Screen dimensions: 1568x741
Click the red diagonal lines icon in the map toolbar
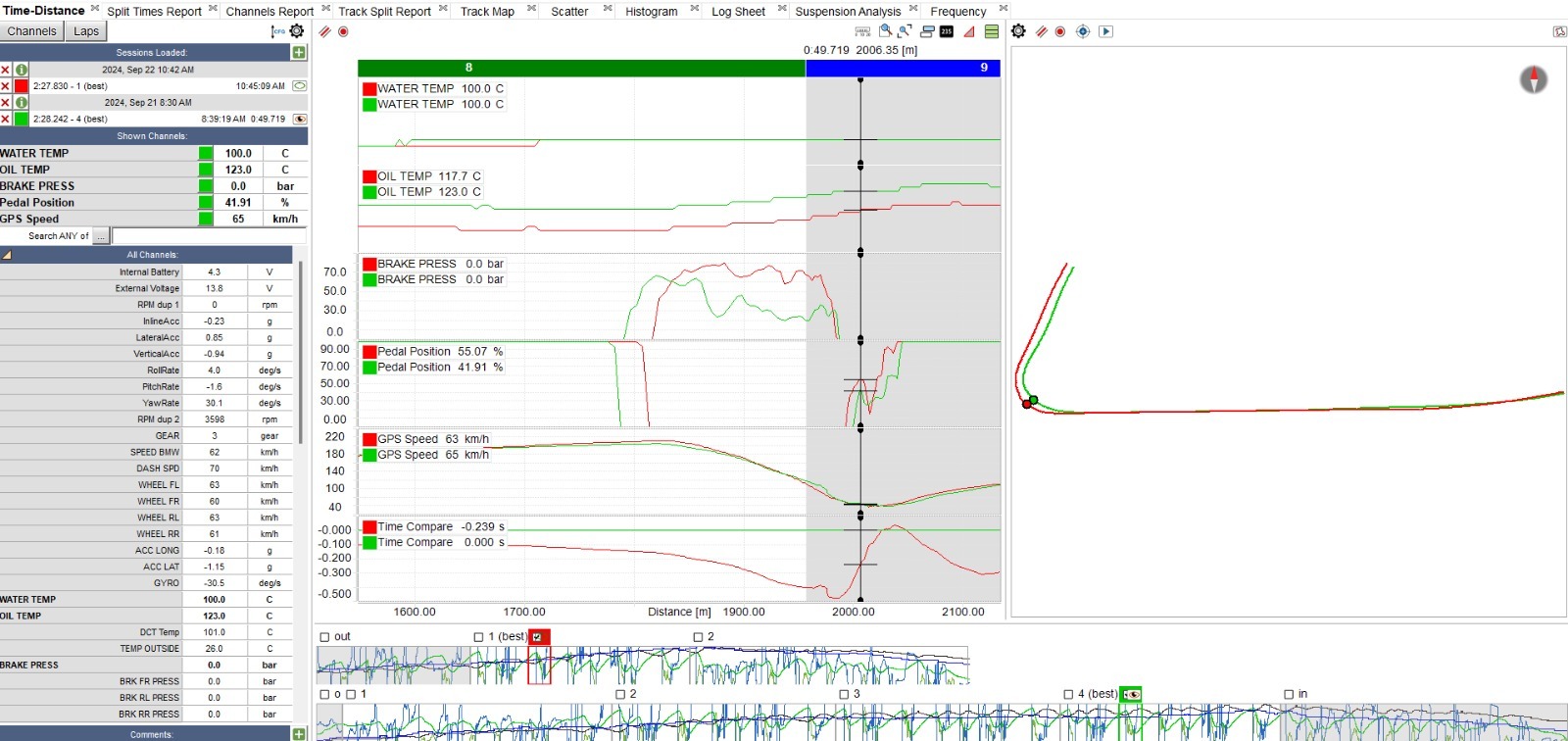1042,31
